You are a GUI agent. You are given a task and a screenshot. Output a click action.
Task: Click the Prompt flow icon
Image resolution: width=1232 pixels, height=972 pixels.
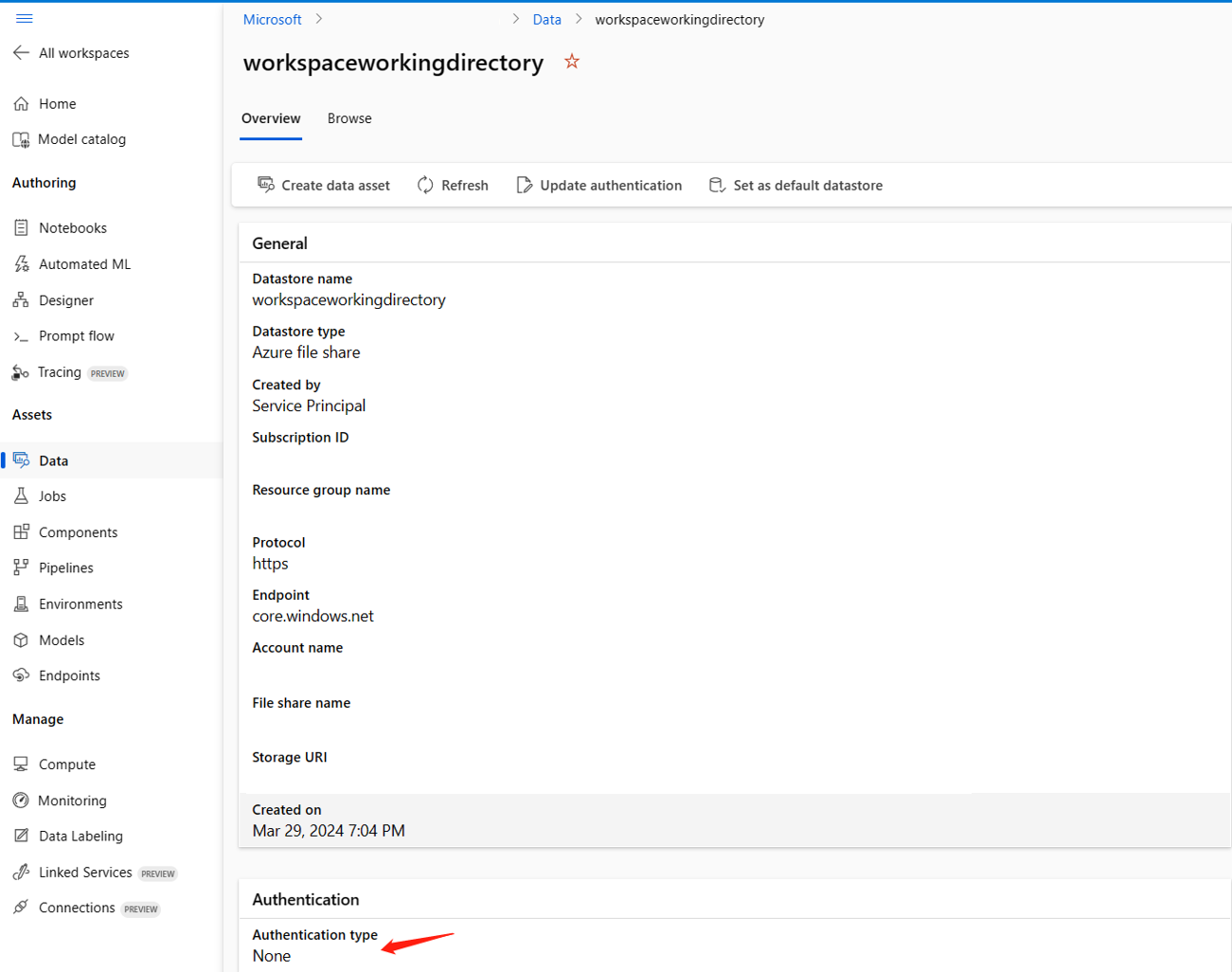click(x=21, y=336)
